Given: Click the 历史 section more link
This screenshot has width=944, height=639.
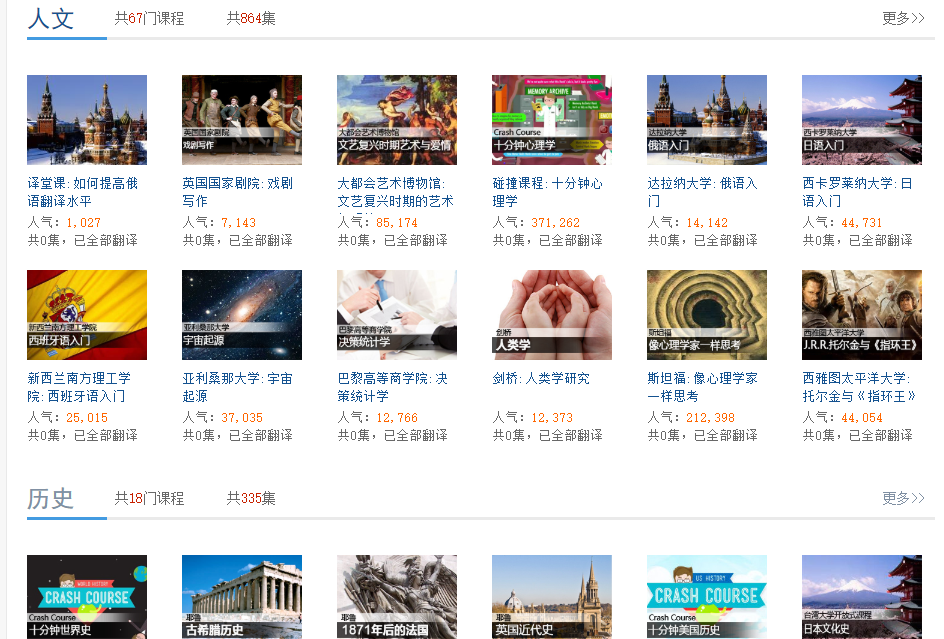Looking at the screenshot, I should click(903, 498).
